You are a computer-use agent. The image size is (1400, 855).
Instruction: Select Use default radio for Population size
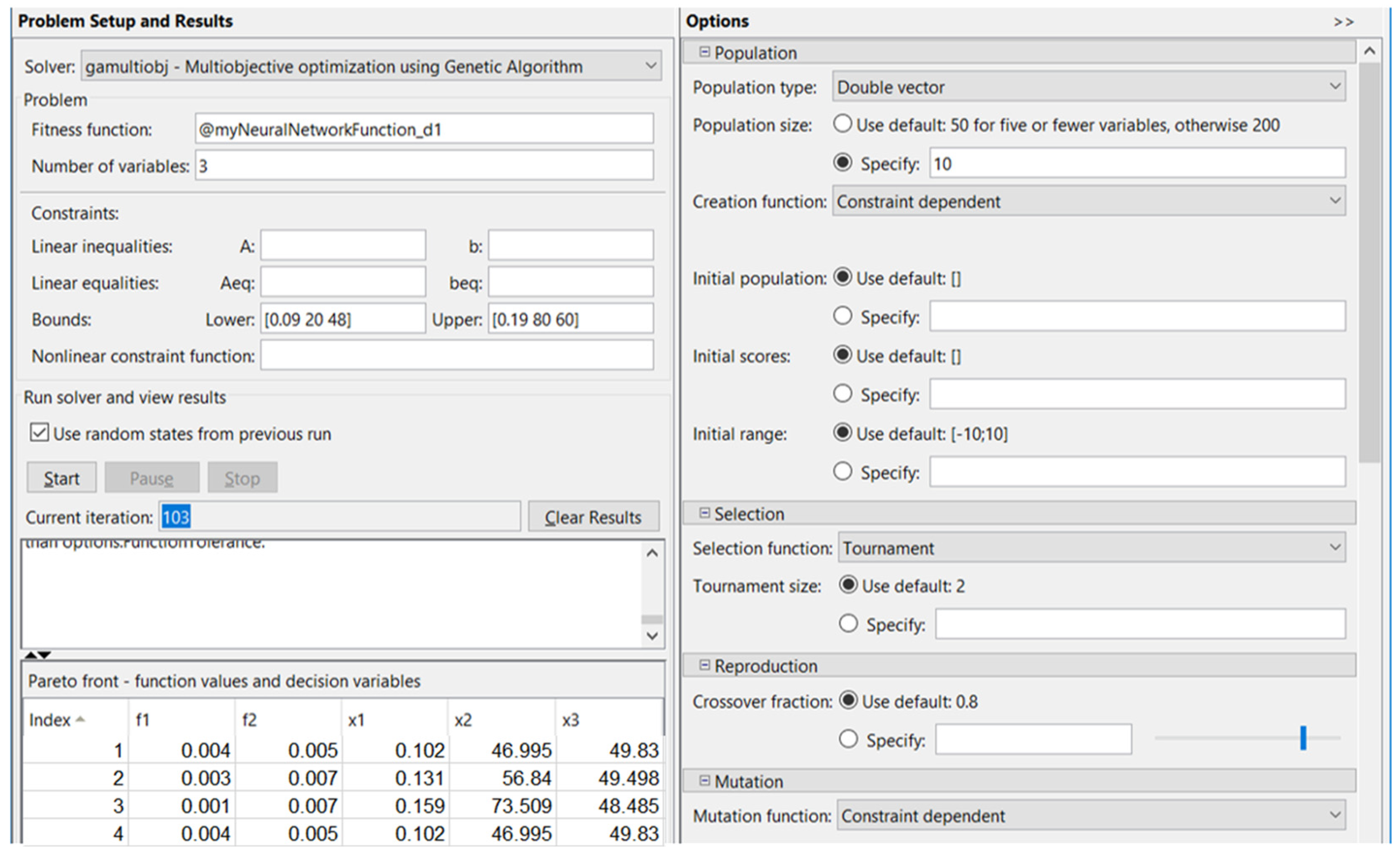point(842,124)
